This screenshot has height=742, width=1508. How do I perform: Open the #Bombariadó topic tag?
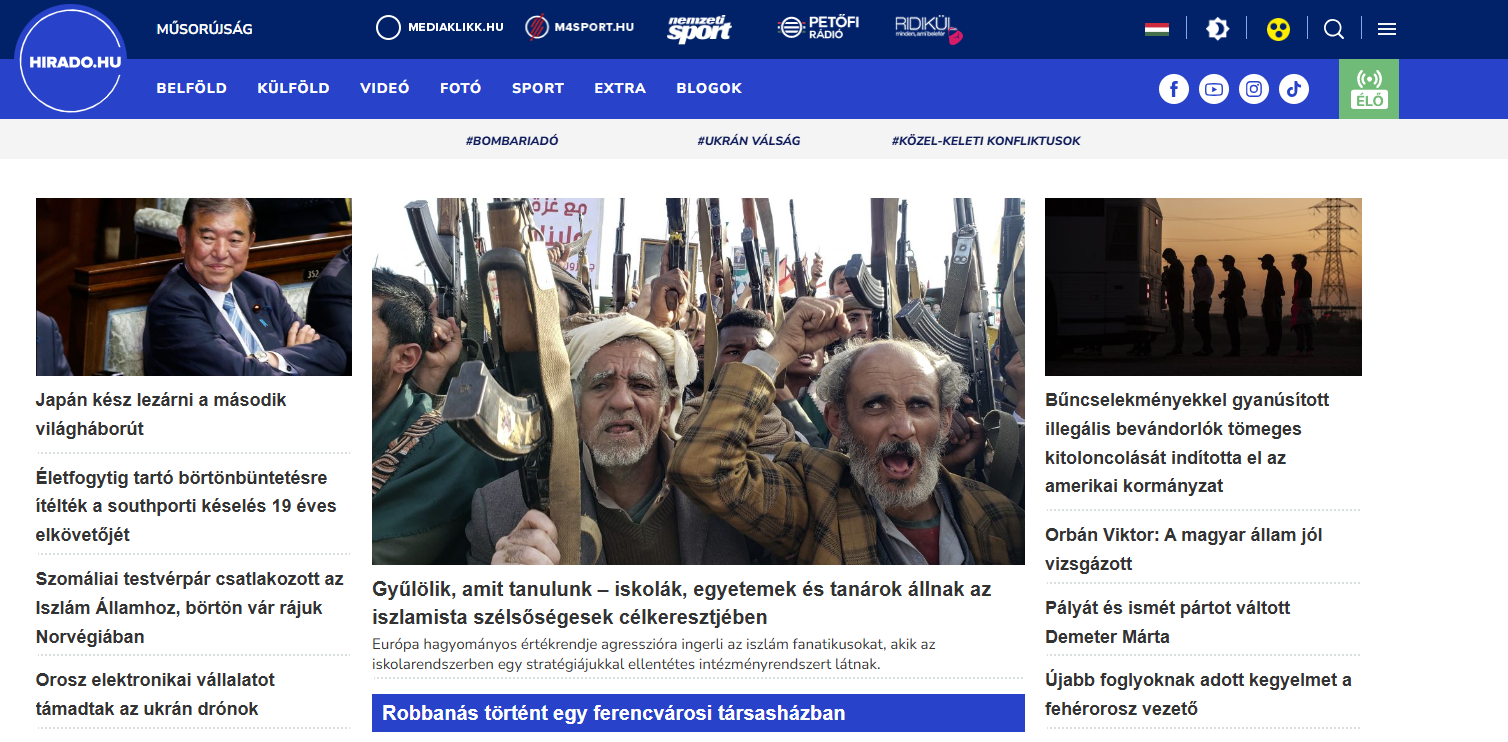coord(512,141)
